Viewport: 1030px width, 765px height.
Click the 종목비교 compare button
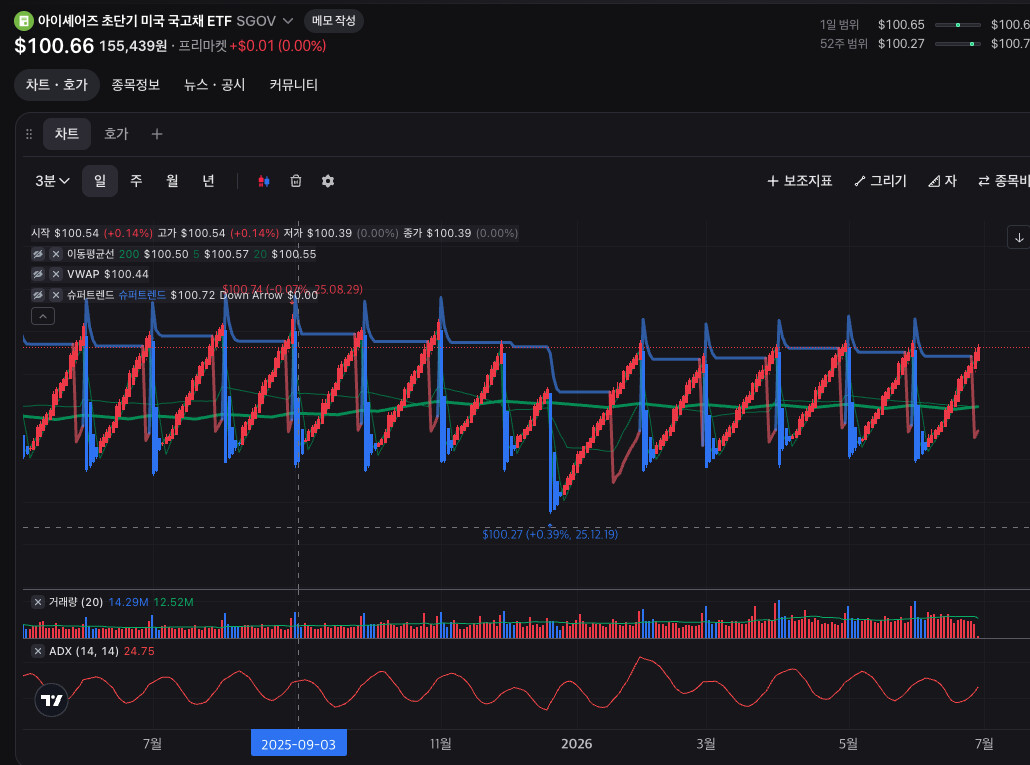point(1004,181)
